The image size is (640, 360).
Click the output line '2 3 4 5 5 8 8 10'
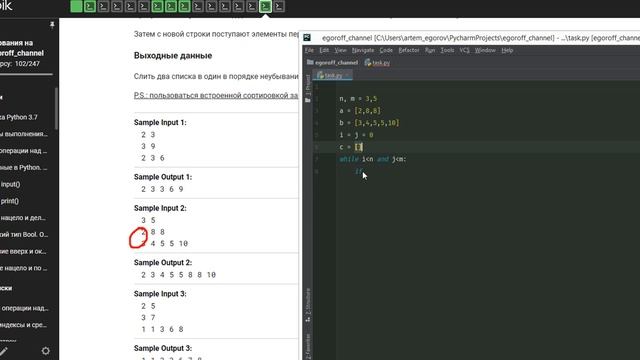178,275
